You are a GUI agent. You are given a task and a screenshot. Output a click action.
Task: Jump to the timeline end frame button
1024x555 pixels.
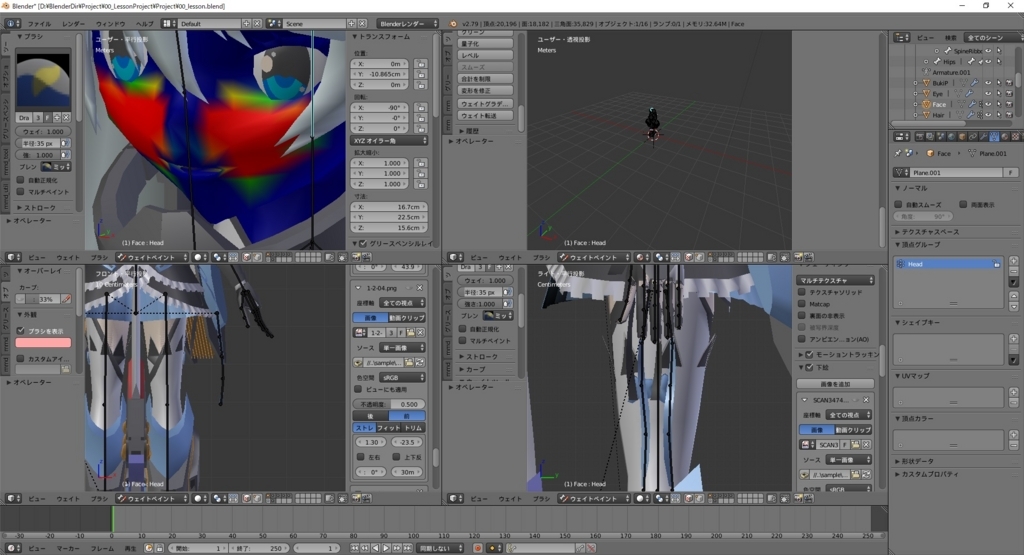(x=407, y=548)
